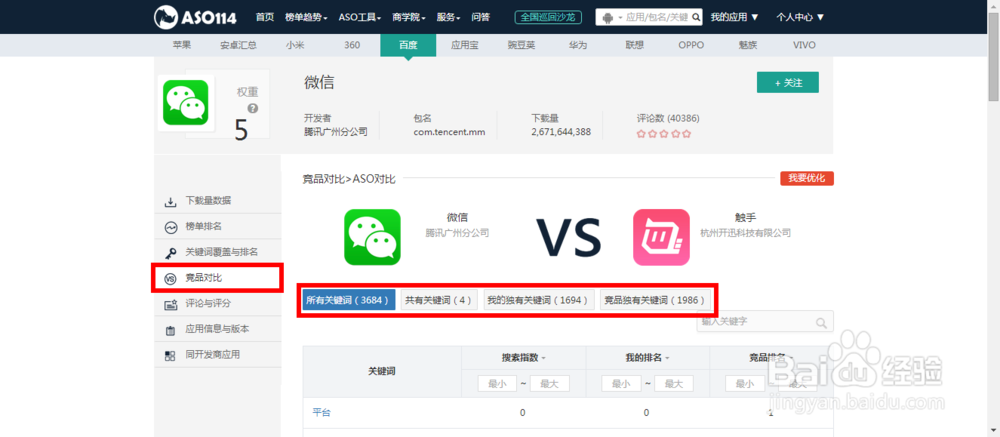Open 关键词覆盖与排名 in sidebar
The height and width of the screenshot is (437, 1000).
coord(221,252)
